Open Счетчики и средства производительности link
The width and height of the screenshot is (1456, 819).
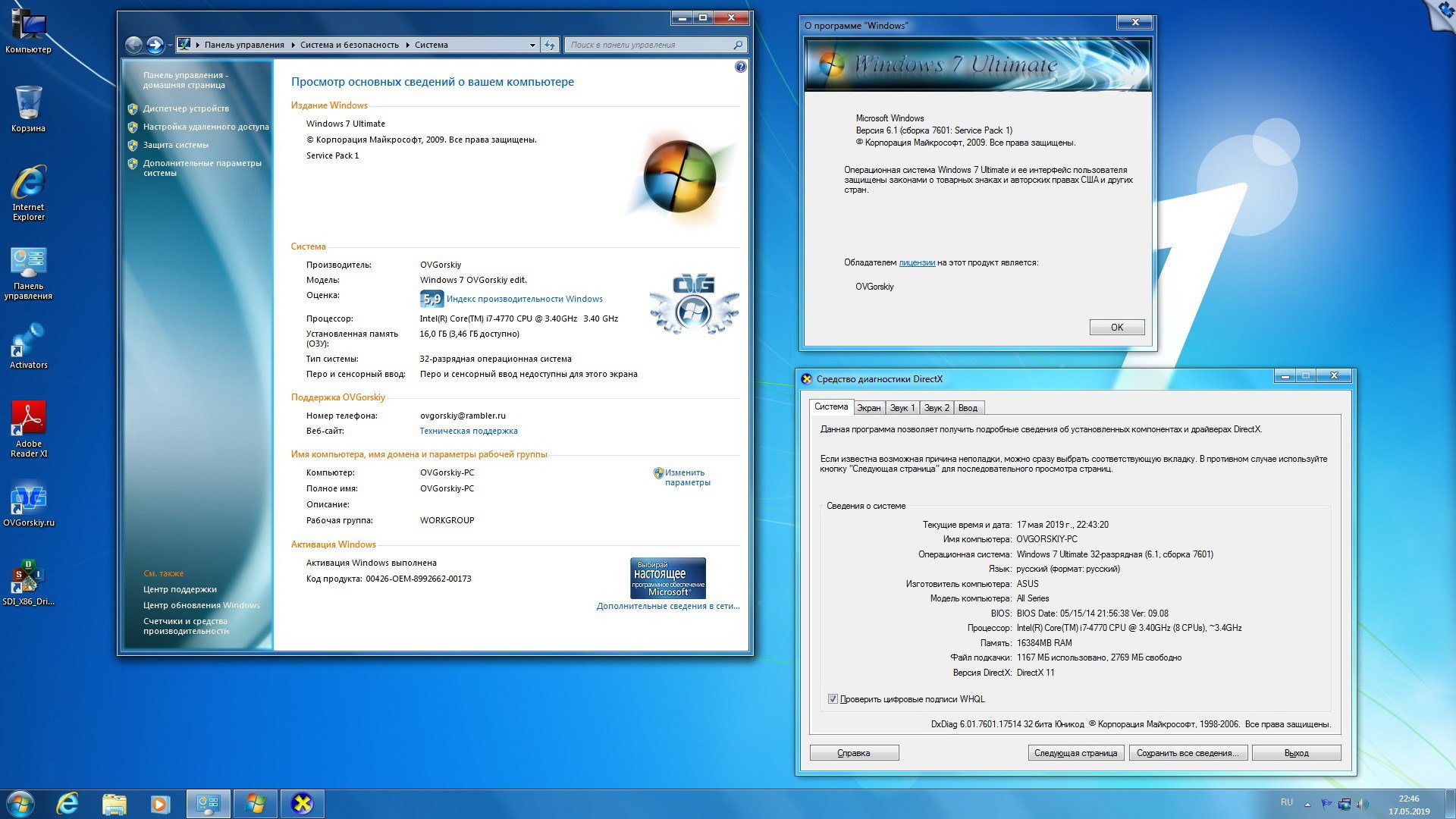[186, 626]
